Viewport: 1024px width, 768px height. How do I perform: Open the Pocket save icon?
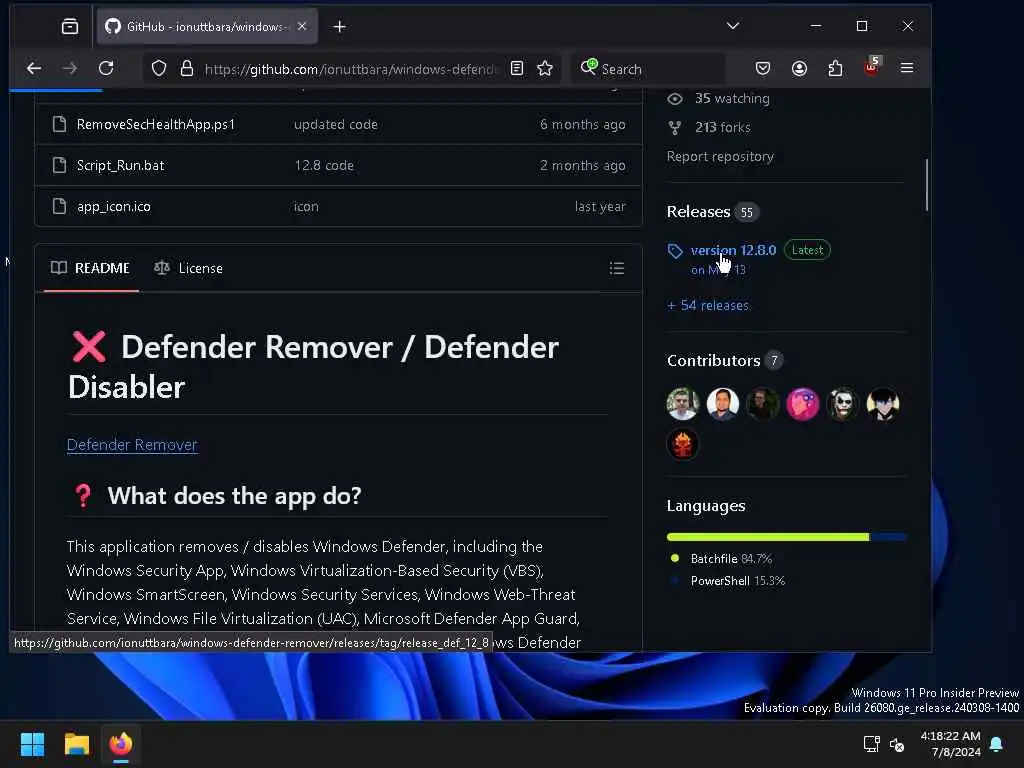tap(763, 68)
